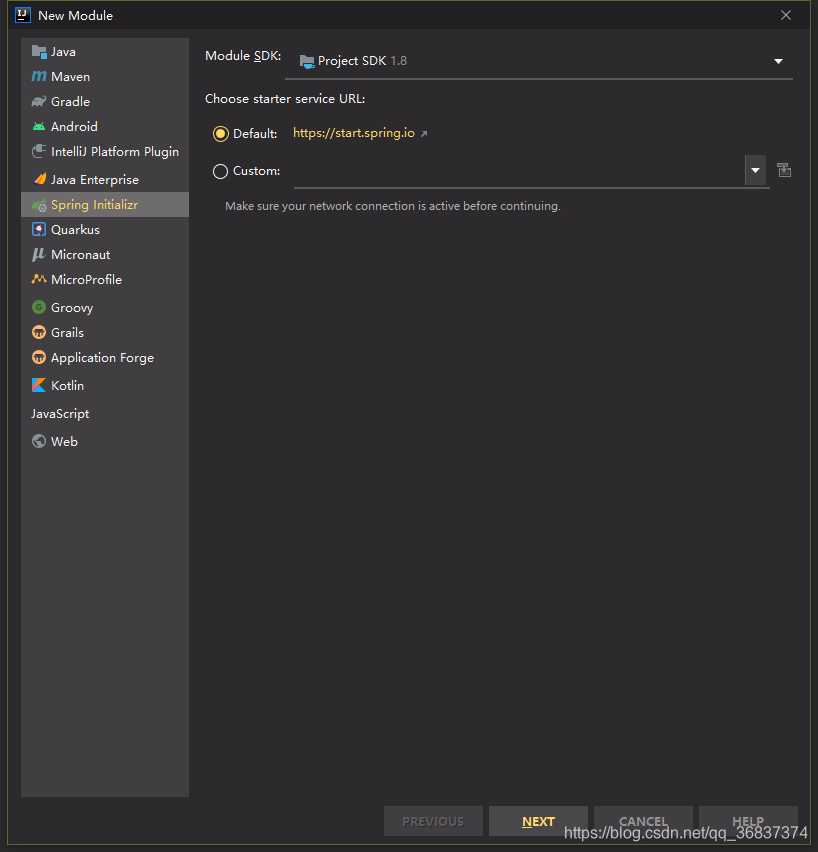Click the Grails icon
This screenshot has height=852, width=818.
[39, 332]
